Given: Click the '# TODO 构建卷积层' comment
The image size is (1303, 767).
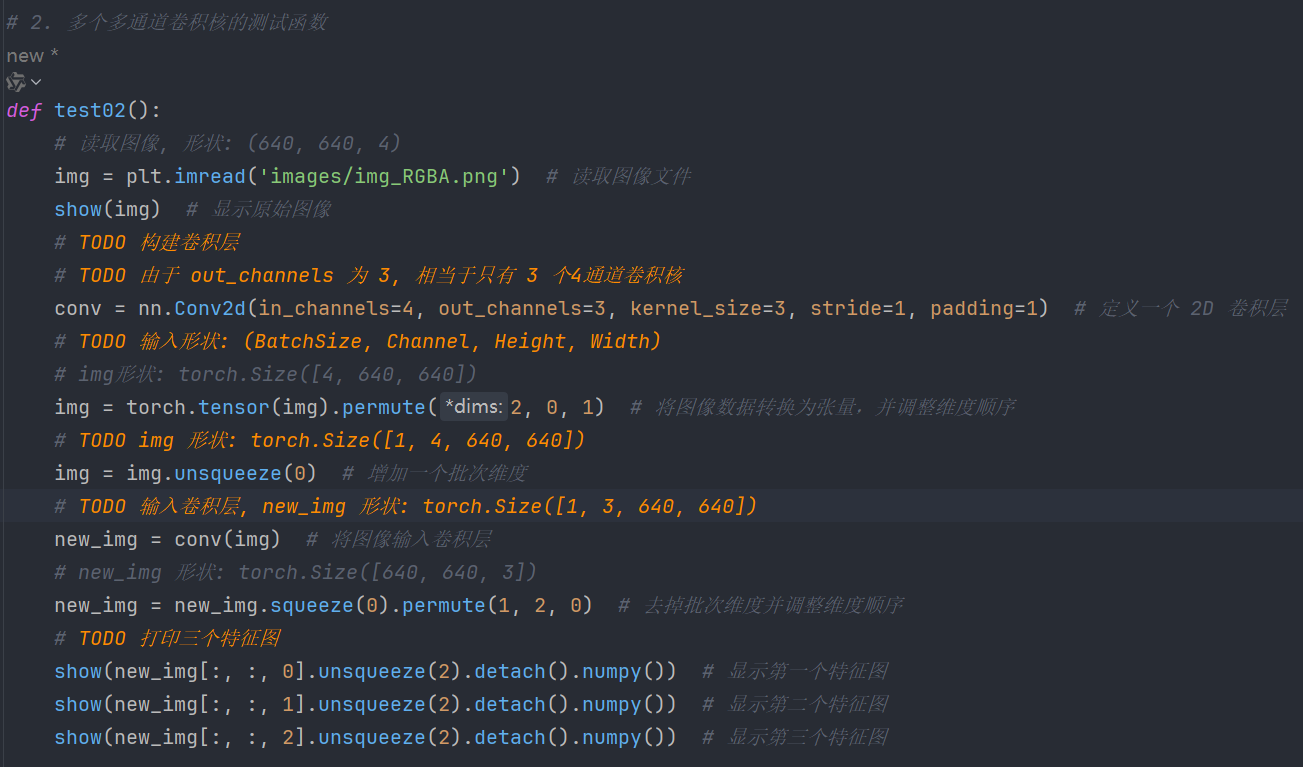Looking at the screenshot, I should (x=147, y=242).
